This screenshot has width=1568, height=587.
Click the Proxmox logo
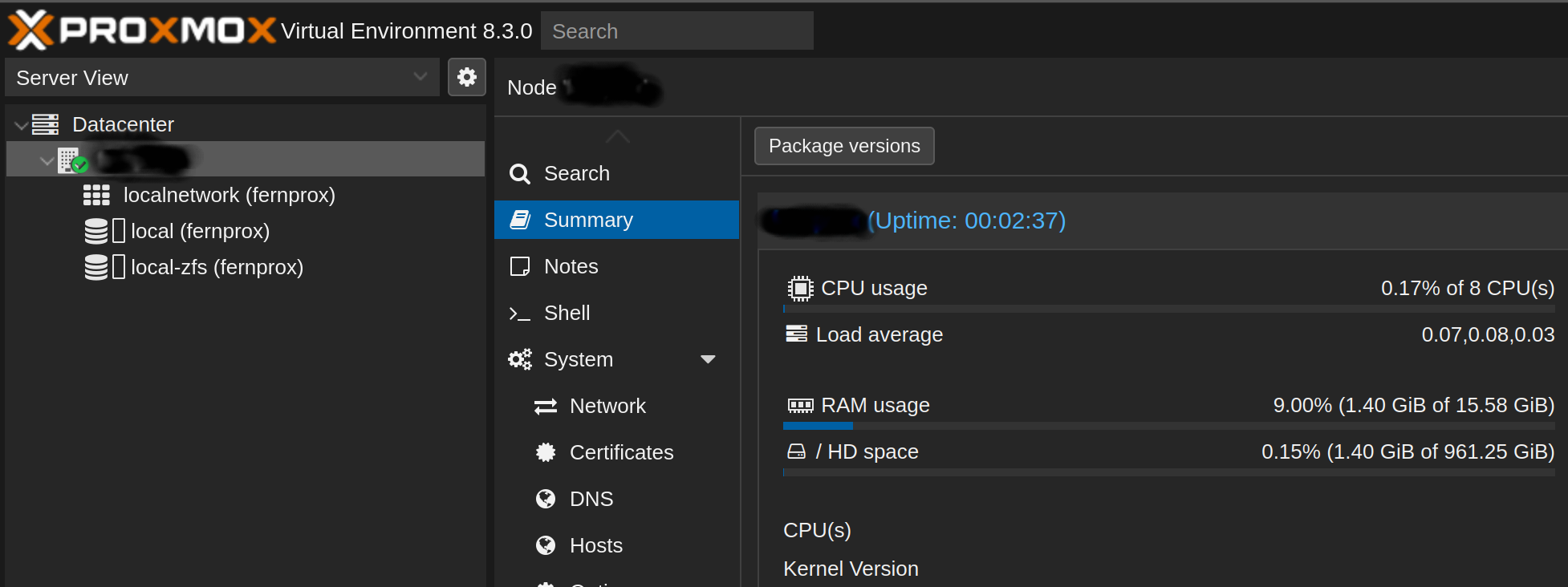tap(142, 30)
